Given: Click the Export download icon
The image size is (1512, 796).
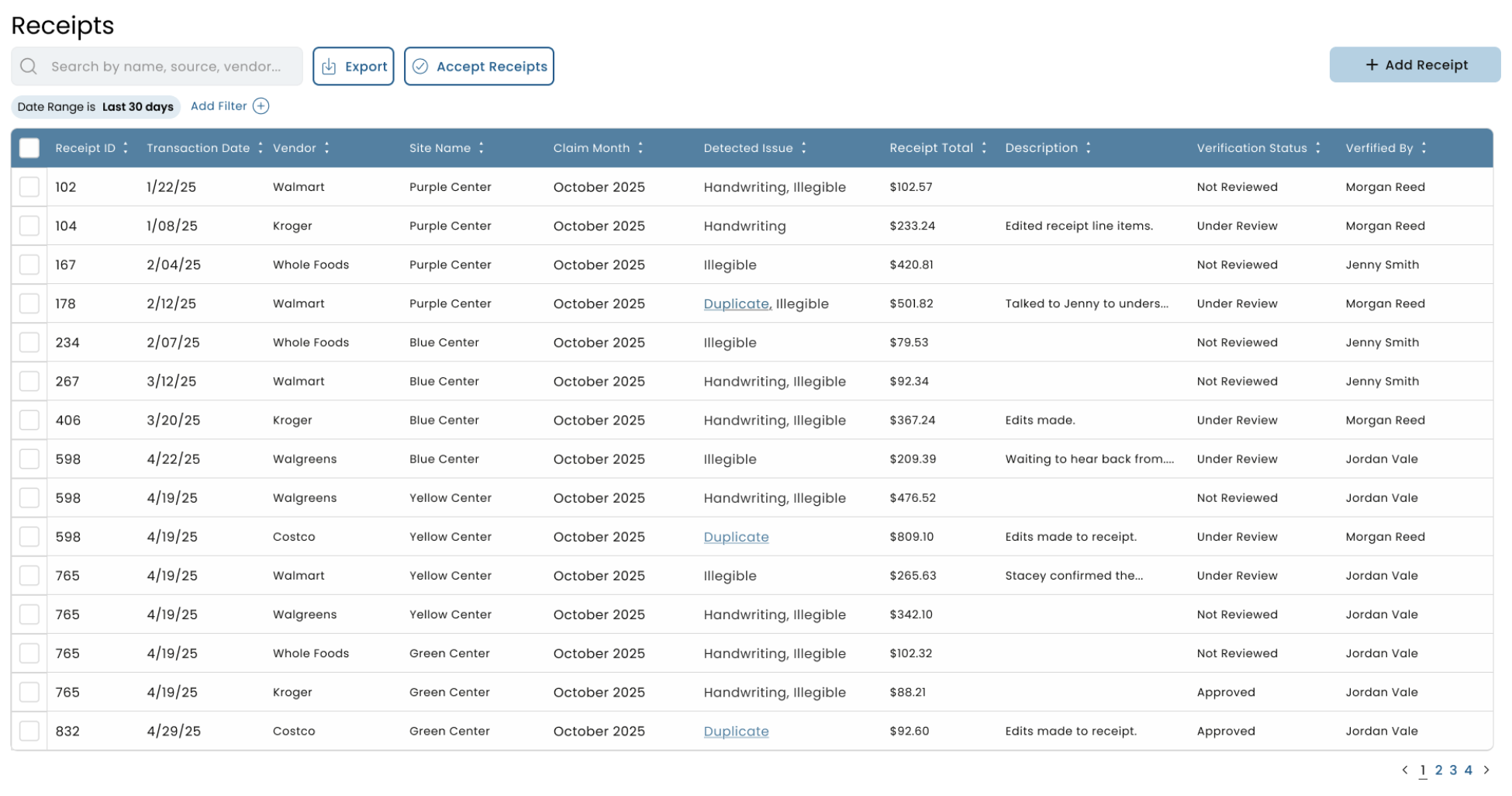Looking at the screenshot, I should point(329,67).
